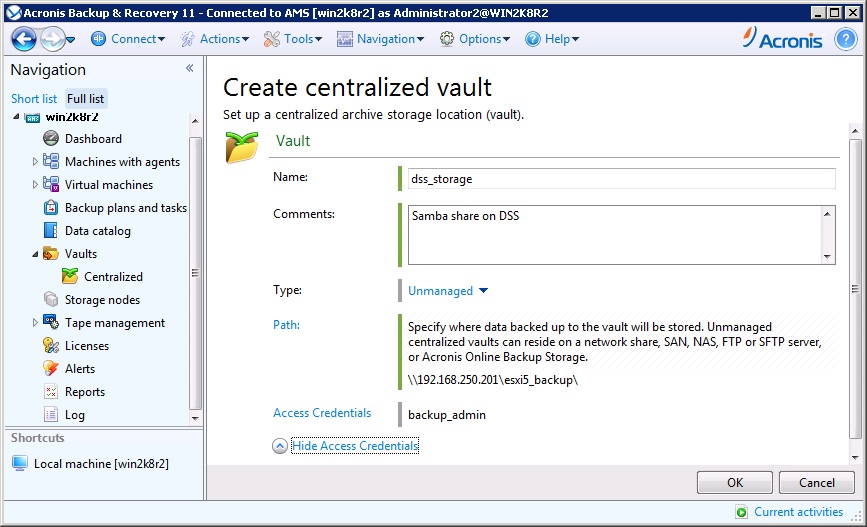Click the Dashboard gauge icon
This screenshot has width=867, height=527.
pos(51,138)
